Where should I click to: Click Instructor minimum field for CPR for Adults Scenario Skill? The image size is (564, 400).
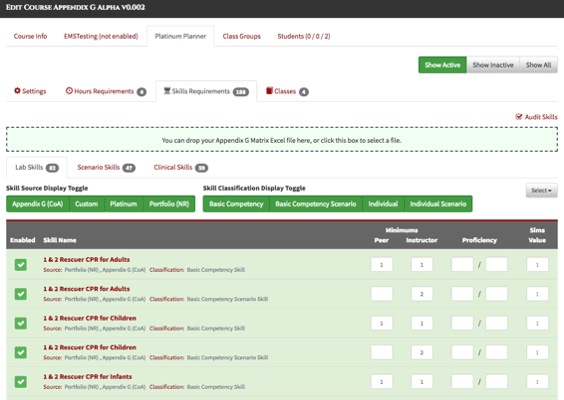[x=422, y=294]
